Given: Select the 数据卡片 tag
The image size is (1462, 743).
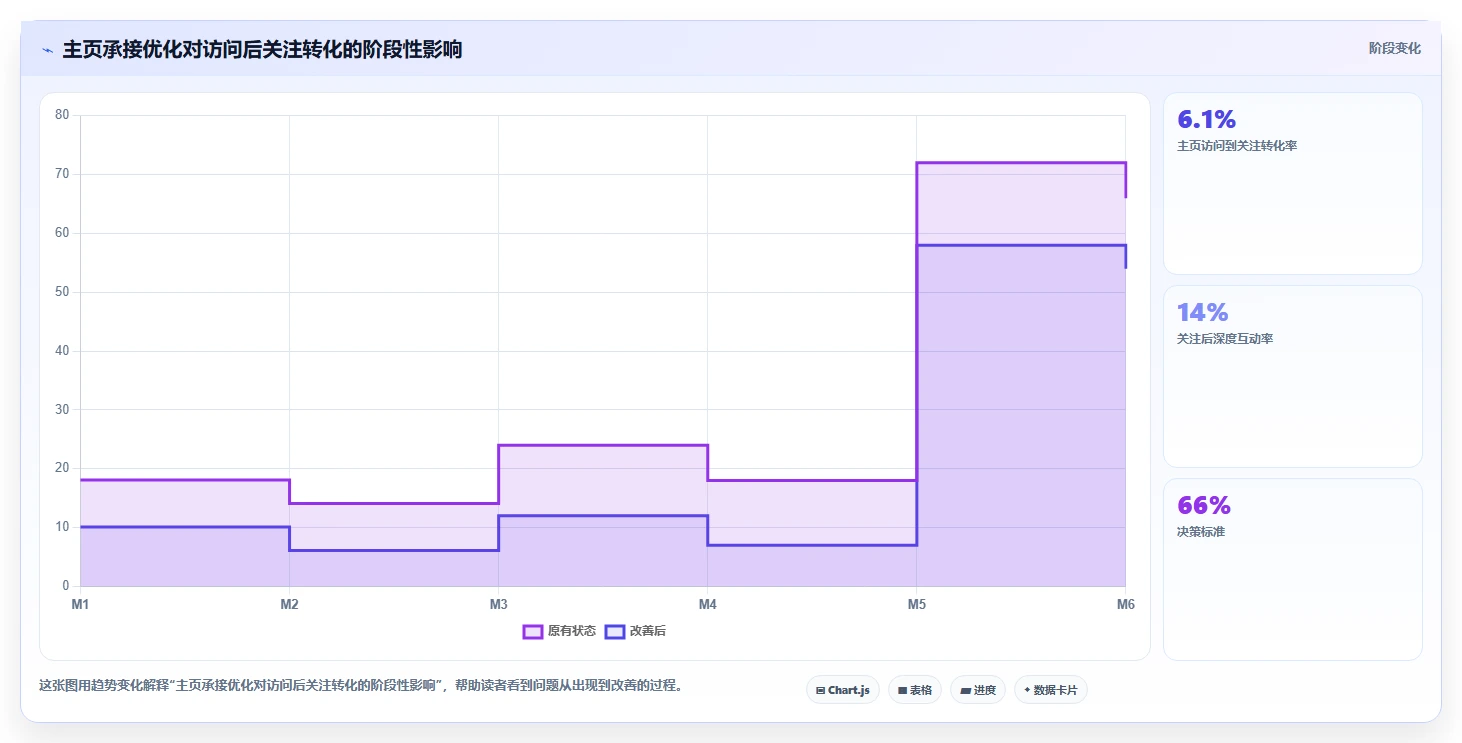Looking at the screenshot, I should pos(1050,690).
